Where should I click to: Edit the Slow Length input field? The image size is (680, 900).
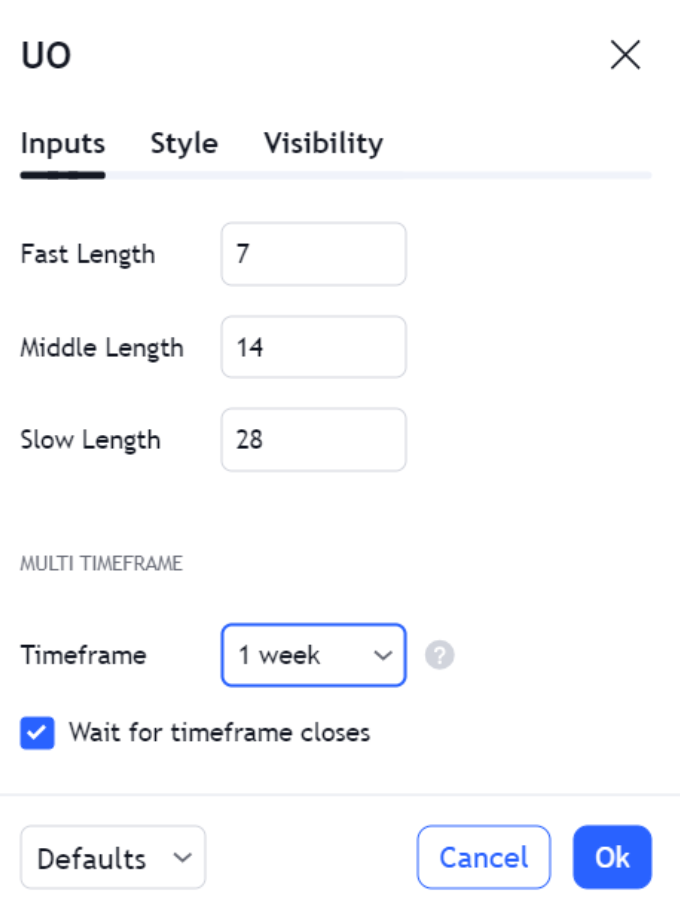pyautogui.click(x=313, y=440)
